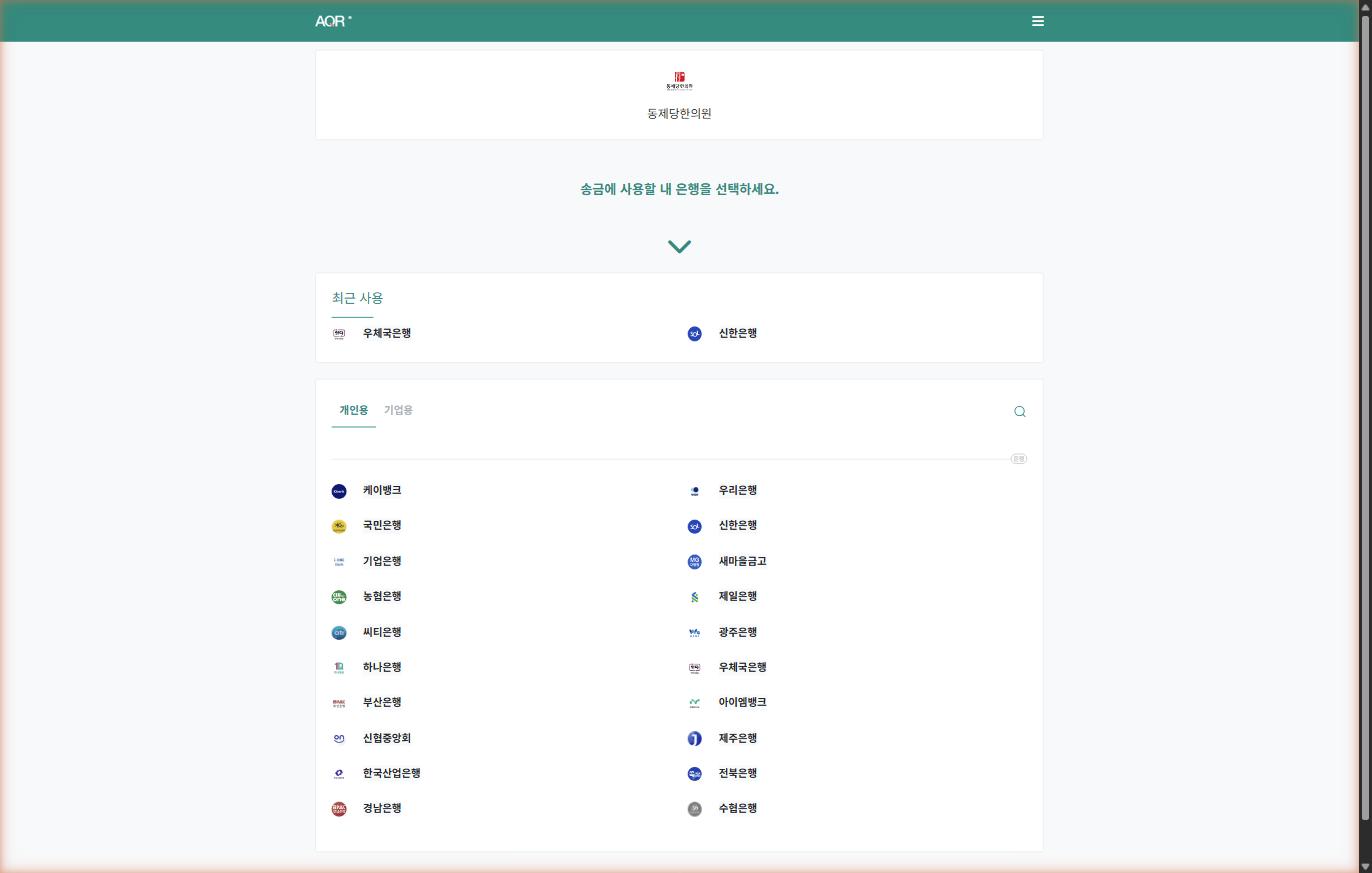This screenshot has height=873, width=1372.
Task: Switch to the 개인용 tab
Action: click(x=353, y=410)
